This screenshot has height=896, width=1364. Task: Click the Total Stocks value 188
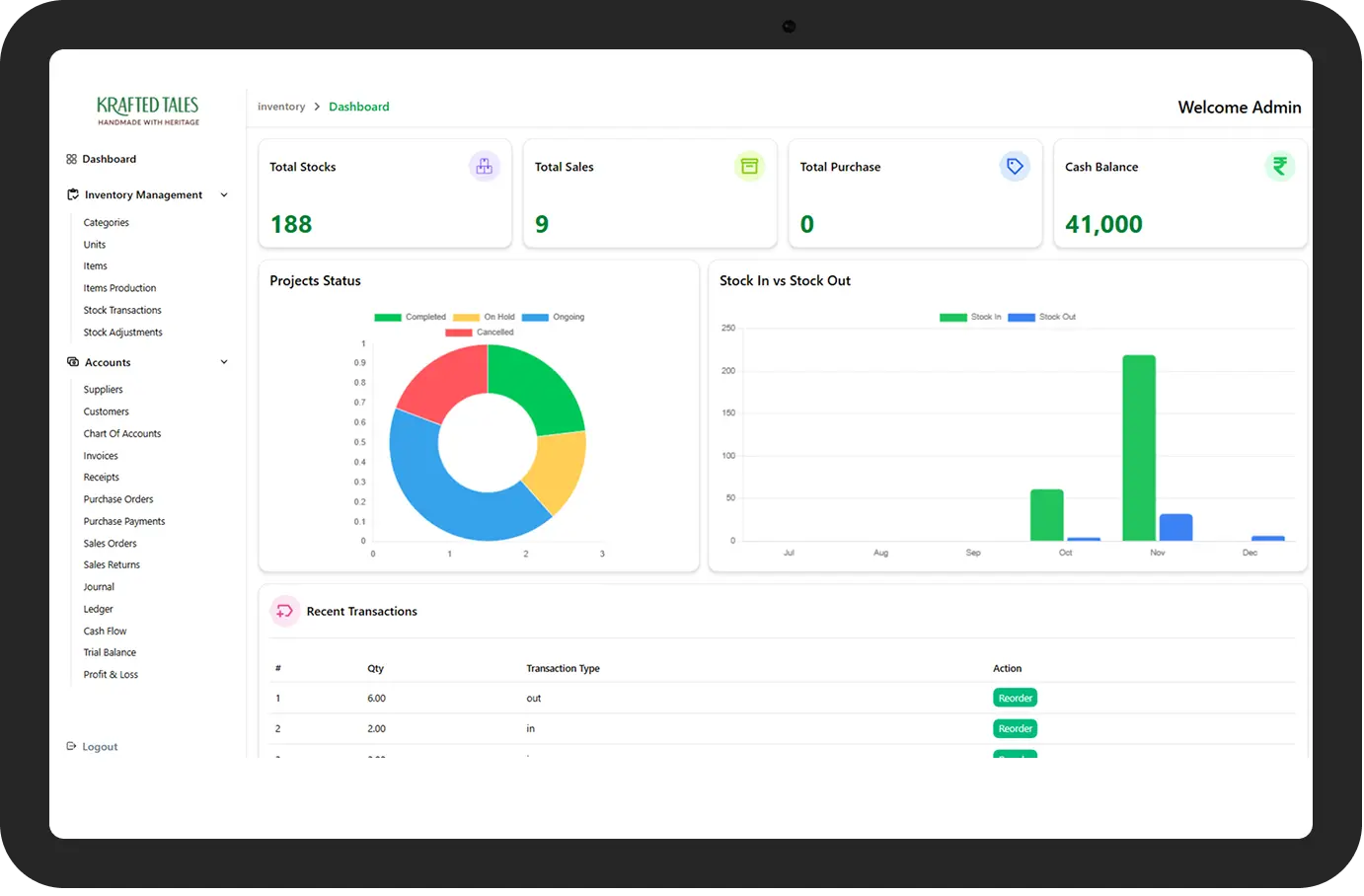point(291,225)
